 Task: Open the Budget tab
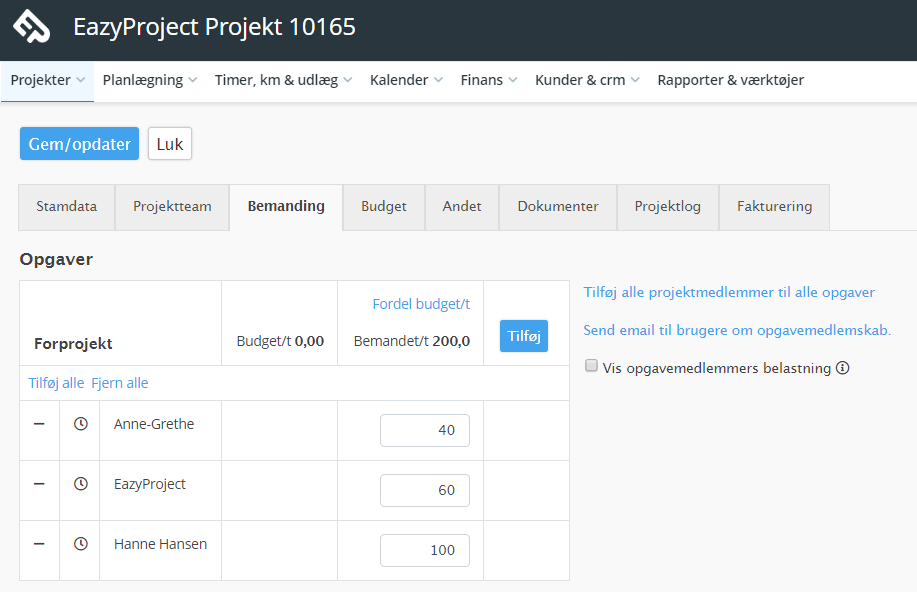(384, 206)
